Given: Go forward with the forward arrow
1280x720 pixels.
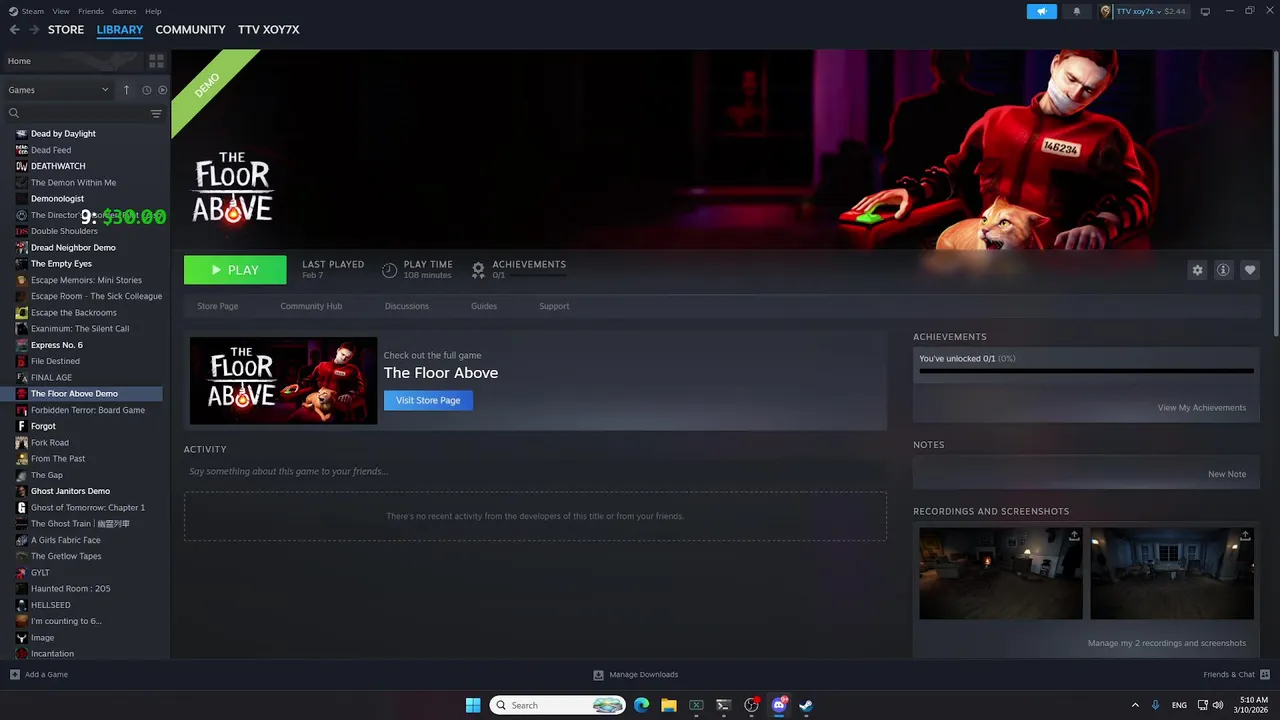Looking at the screenshot, I should click(x=34, y=30).
